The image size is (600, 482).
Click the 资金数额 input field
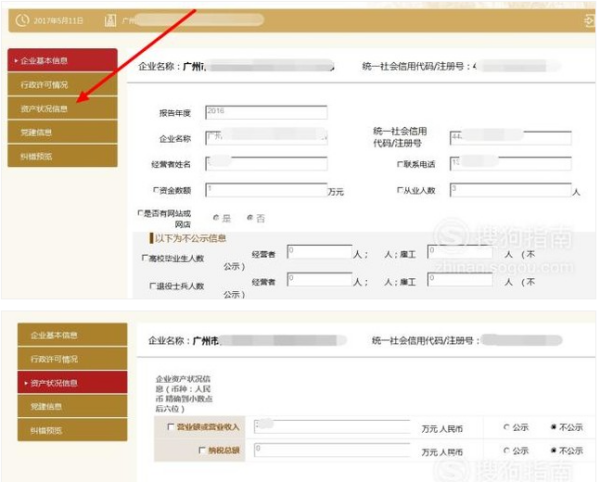(x=266, y=190)
